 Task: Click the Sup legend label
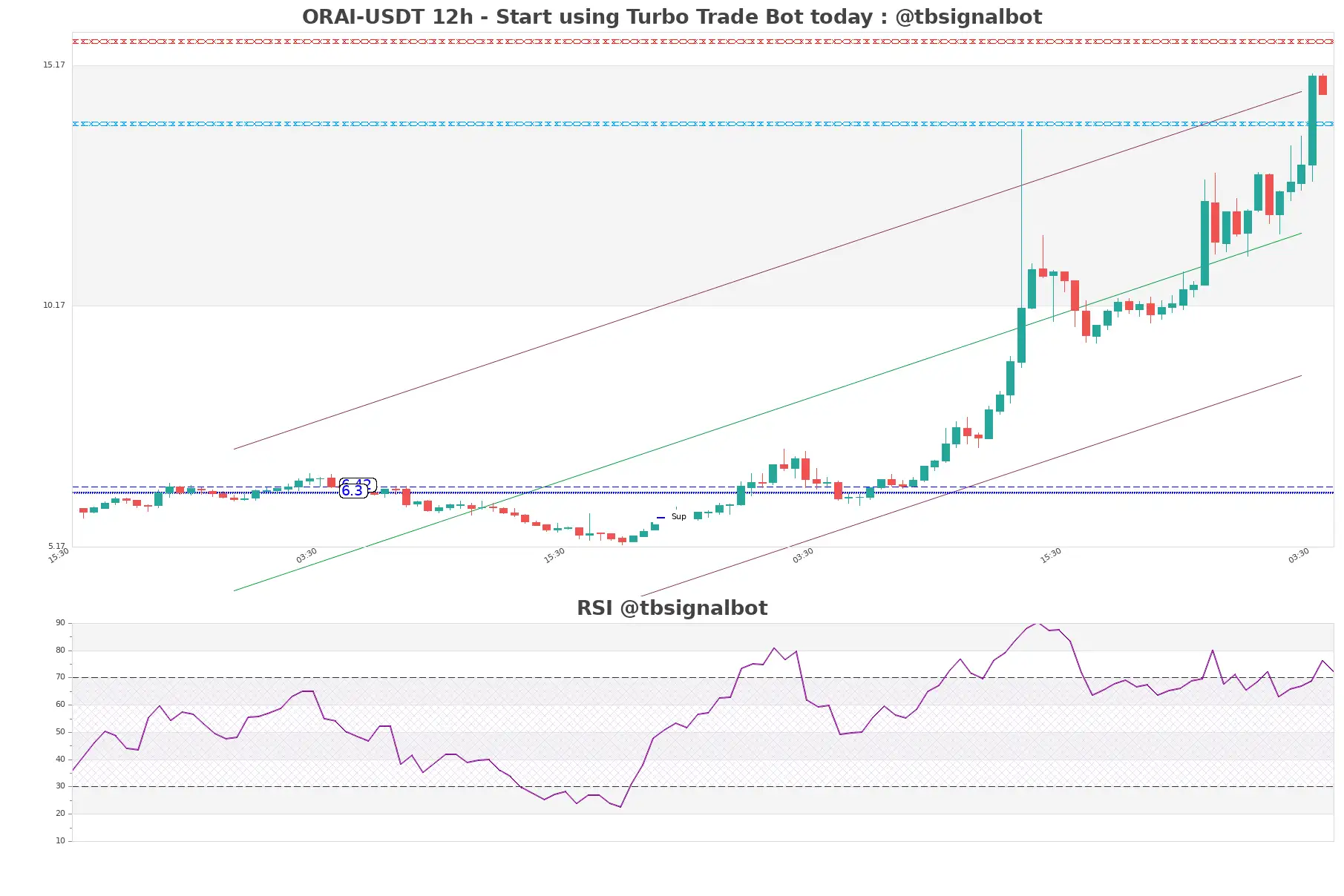click(678, 517)
